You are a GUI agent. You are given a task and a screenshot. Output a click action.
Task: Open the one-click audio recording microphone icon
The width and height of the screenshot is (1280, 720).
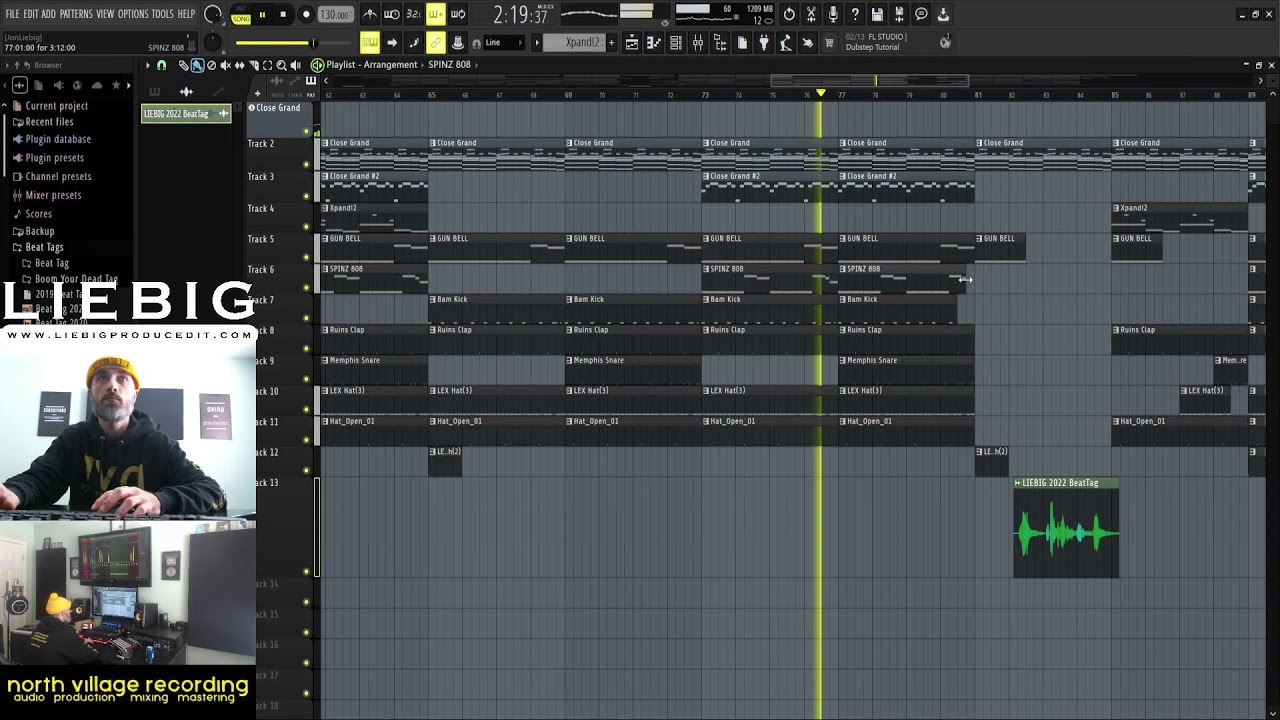click(x=833, y=14)
